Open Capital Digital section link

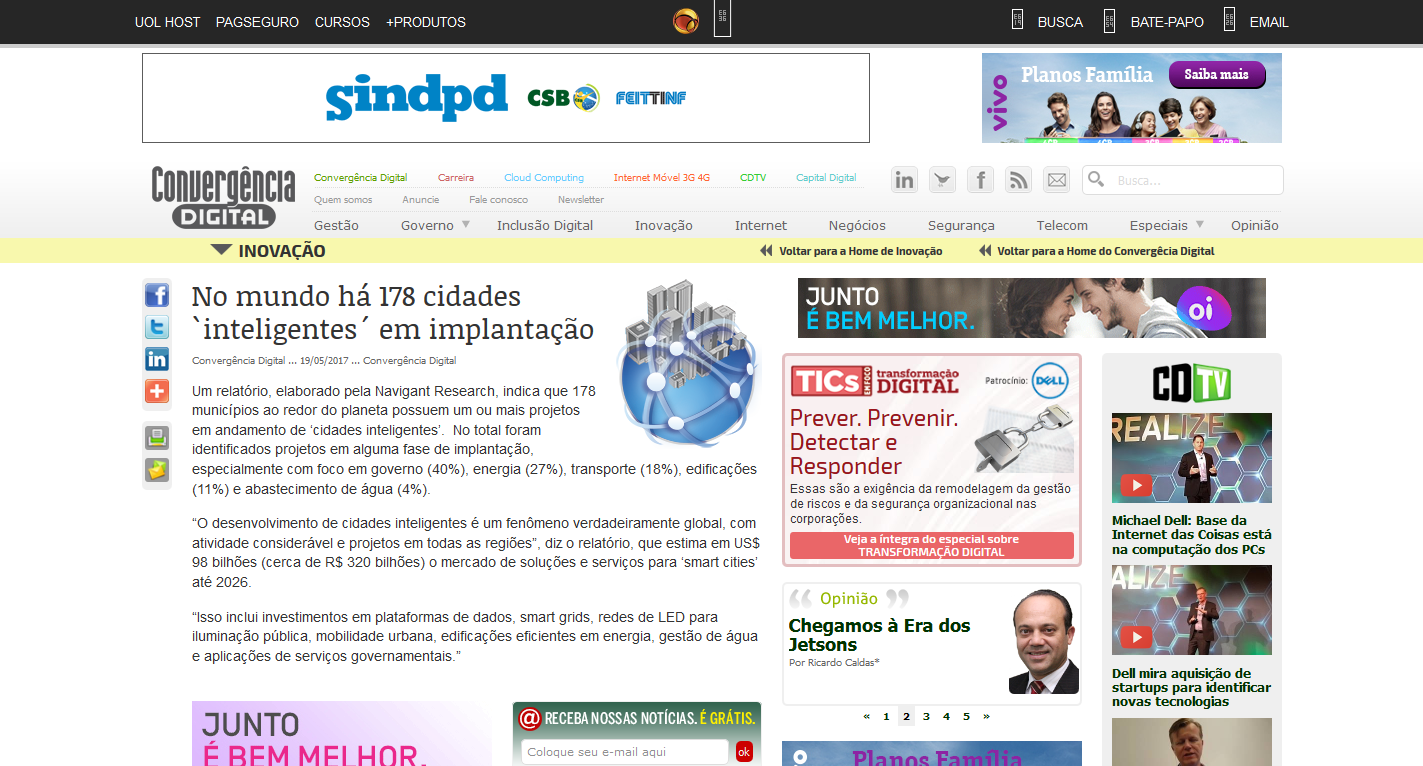coord(826,178)
